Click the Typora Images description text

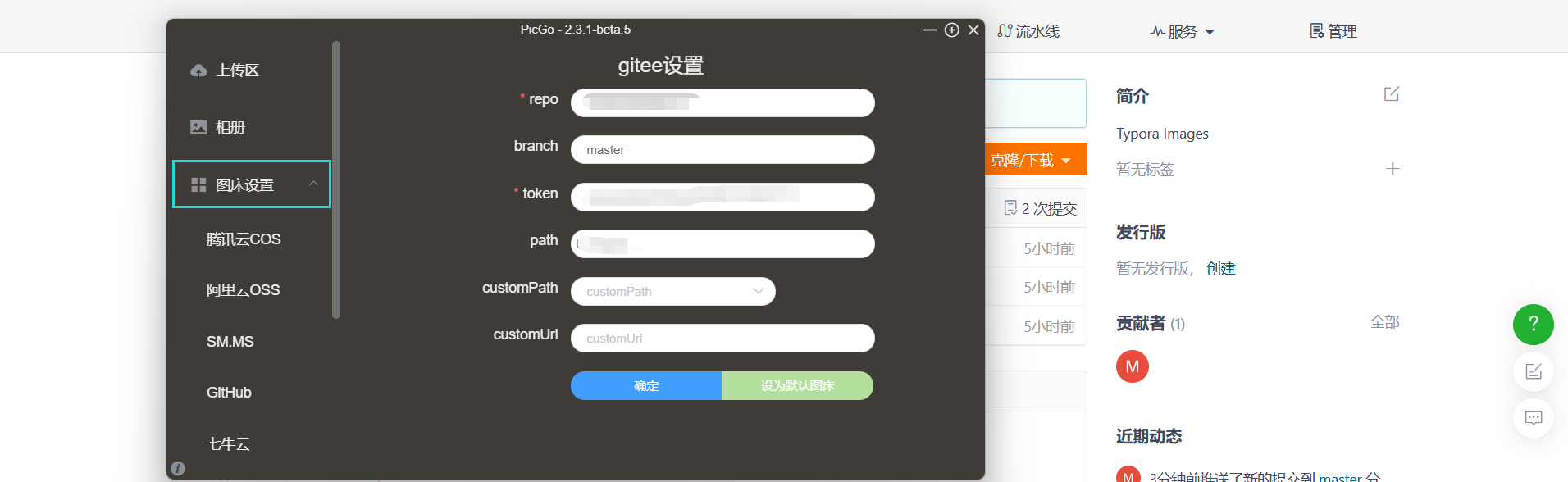click(1162, 134)
